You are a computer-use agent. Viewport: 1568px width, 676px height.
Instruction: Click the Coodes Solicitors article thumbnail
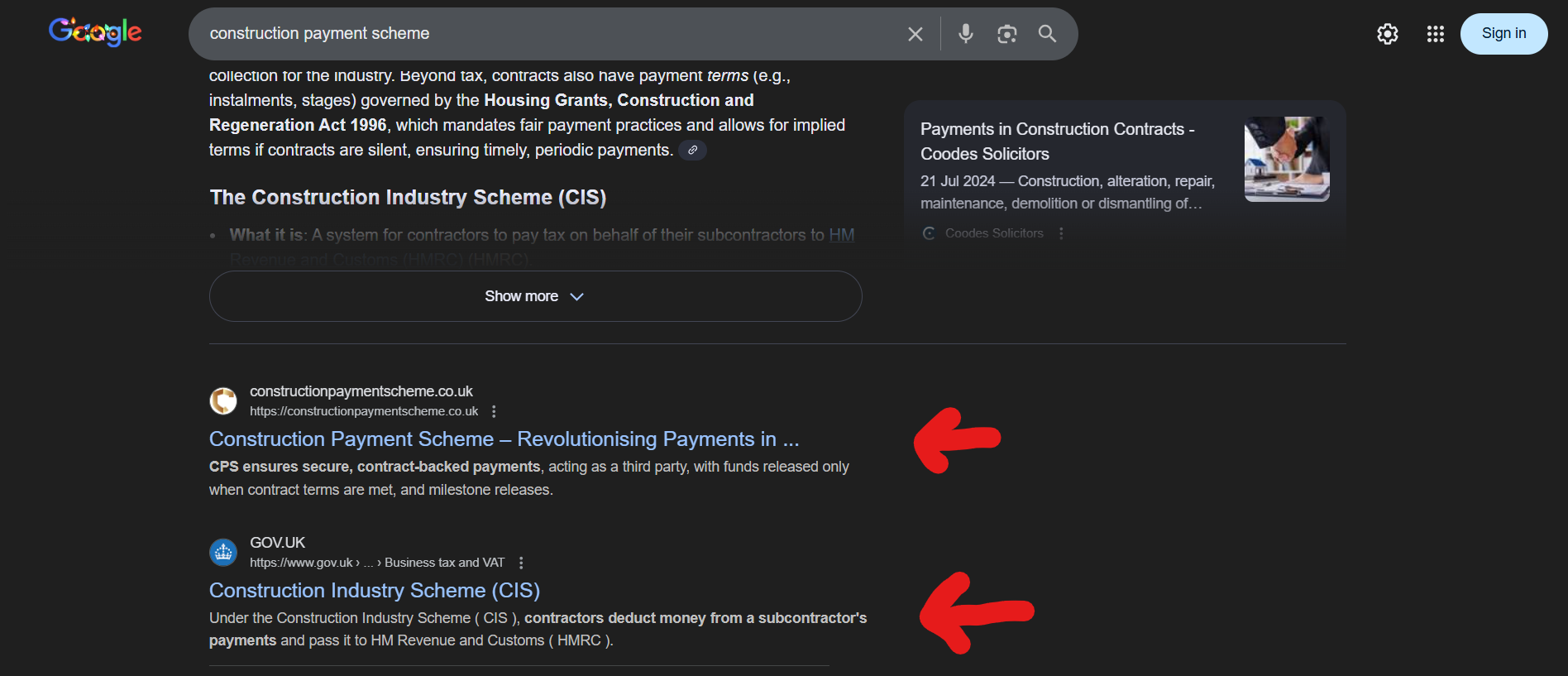tap(1286, 159)
